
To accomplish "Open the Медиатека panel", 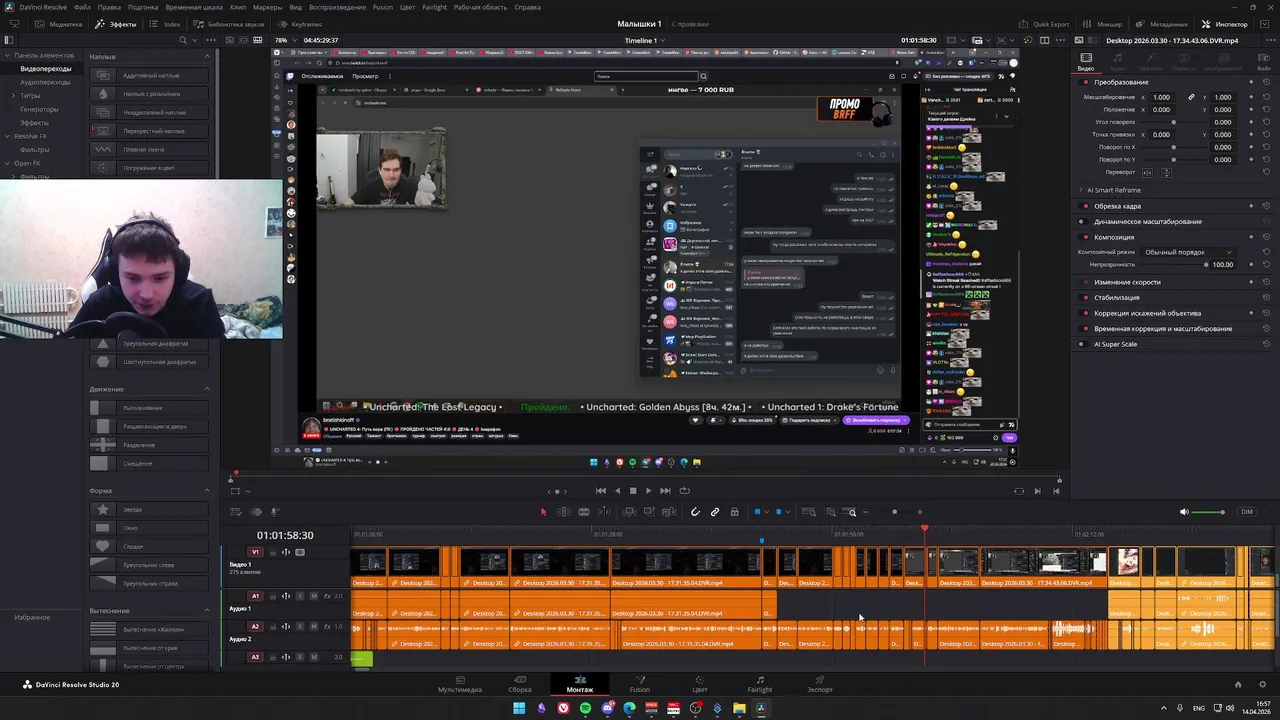I will coord(60,24).
